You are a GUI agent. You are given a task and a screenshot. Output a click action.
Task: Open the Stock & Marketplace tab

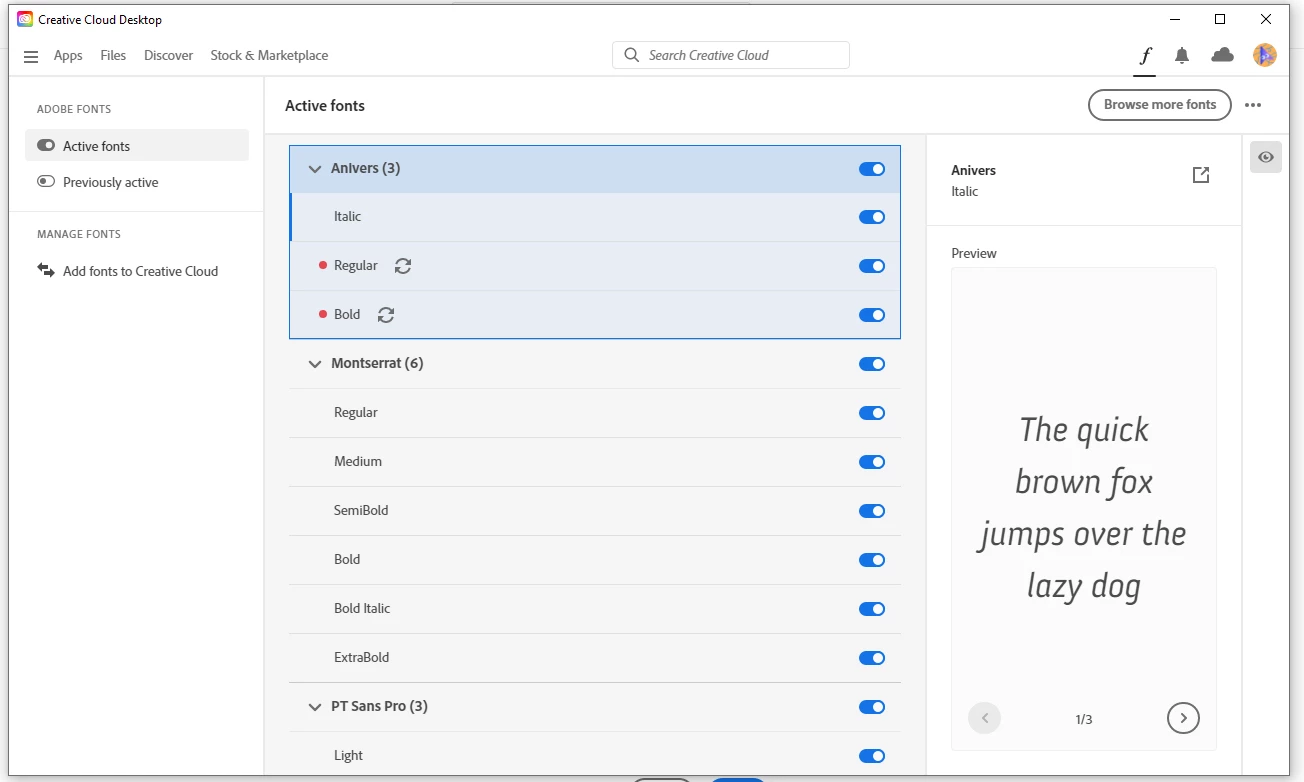(269, 55)
